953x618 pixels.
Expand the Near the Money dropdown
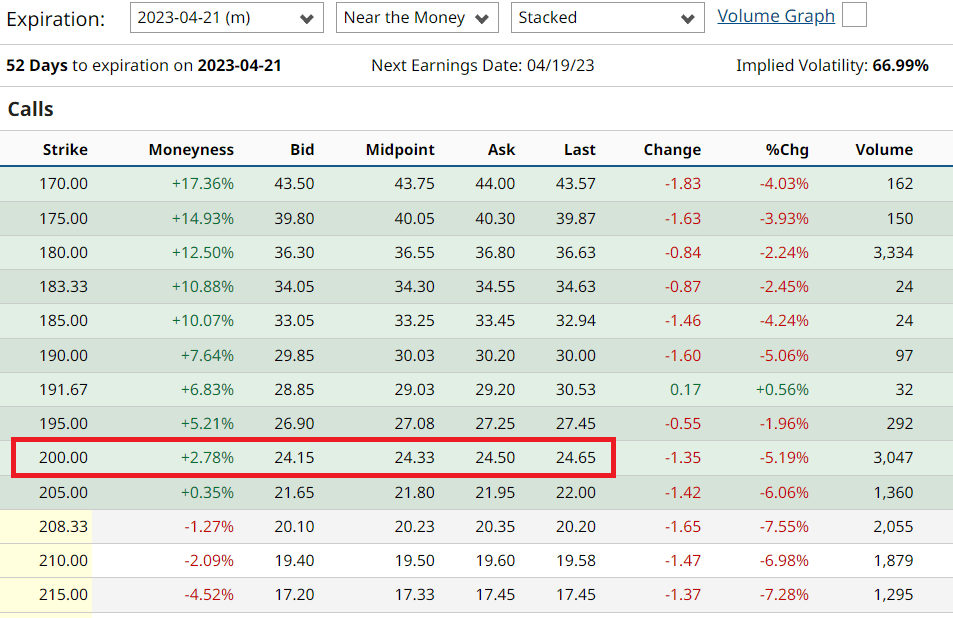pyautogui.click(x=416, y=18)
